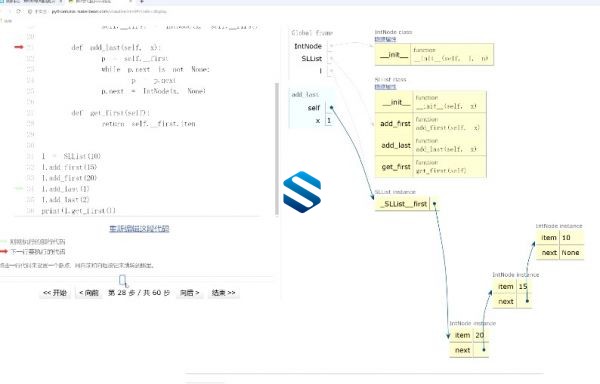Click the execution step slider handle
Image resolution: width=600 pixels, height=384 pixels.
click(122, 280)
